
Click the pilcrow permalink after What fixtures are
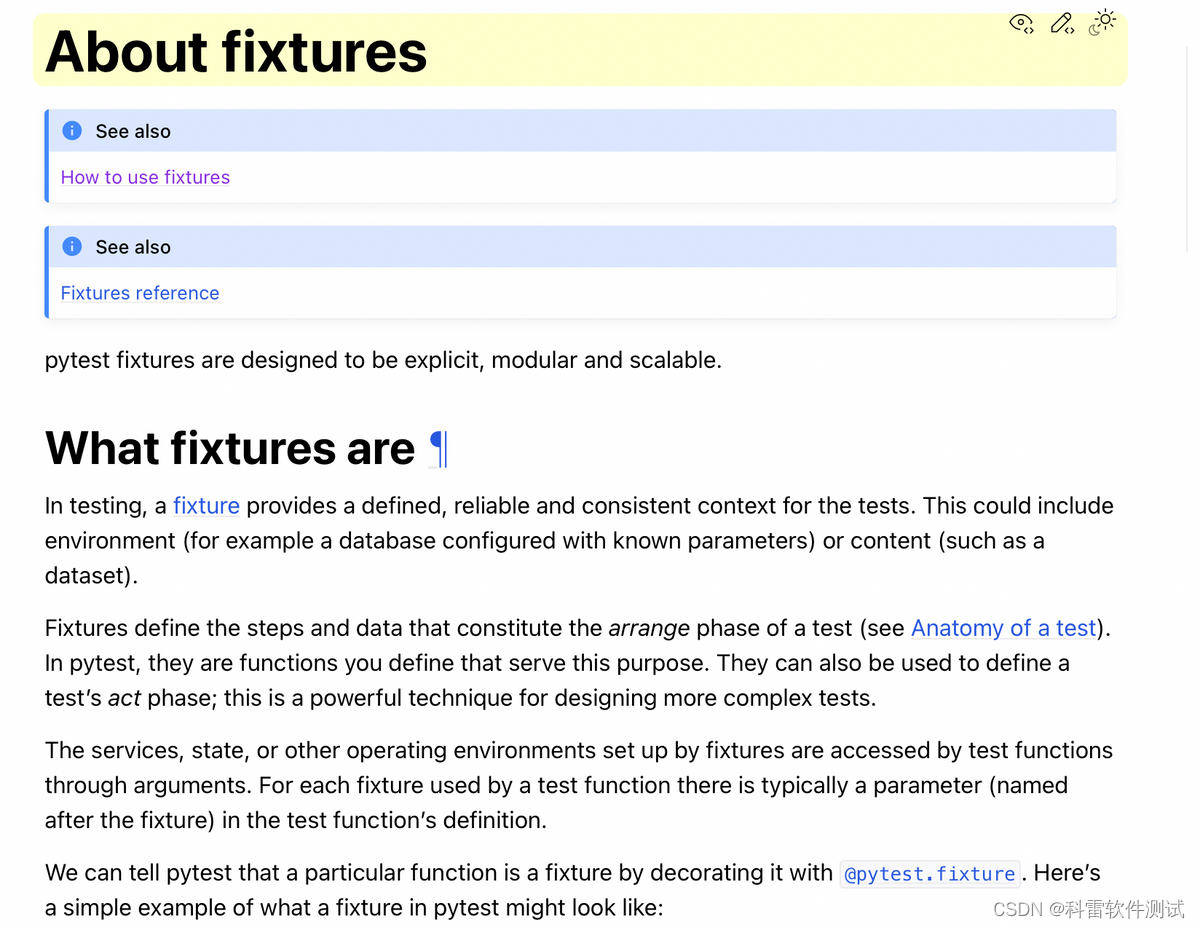tap(438, 449)
